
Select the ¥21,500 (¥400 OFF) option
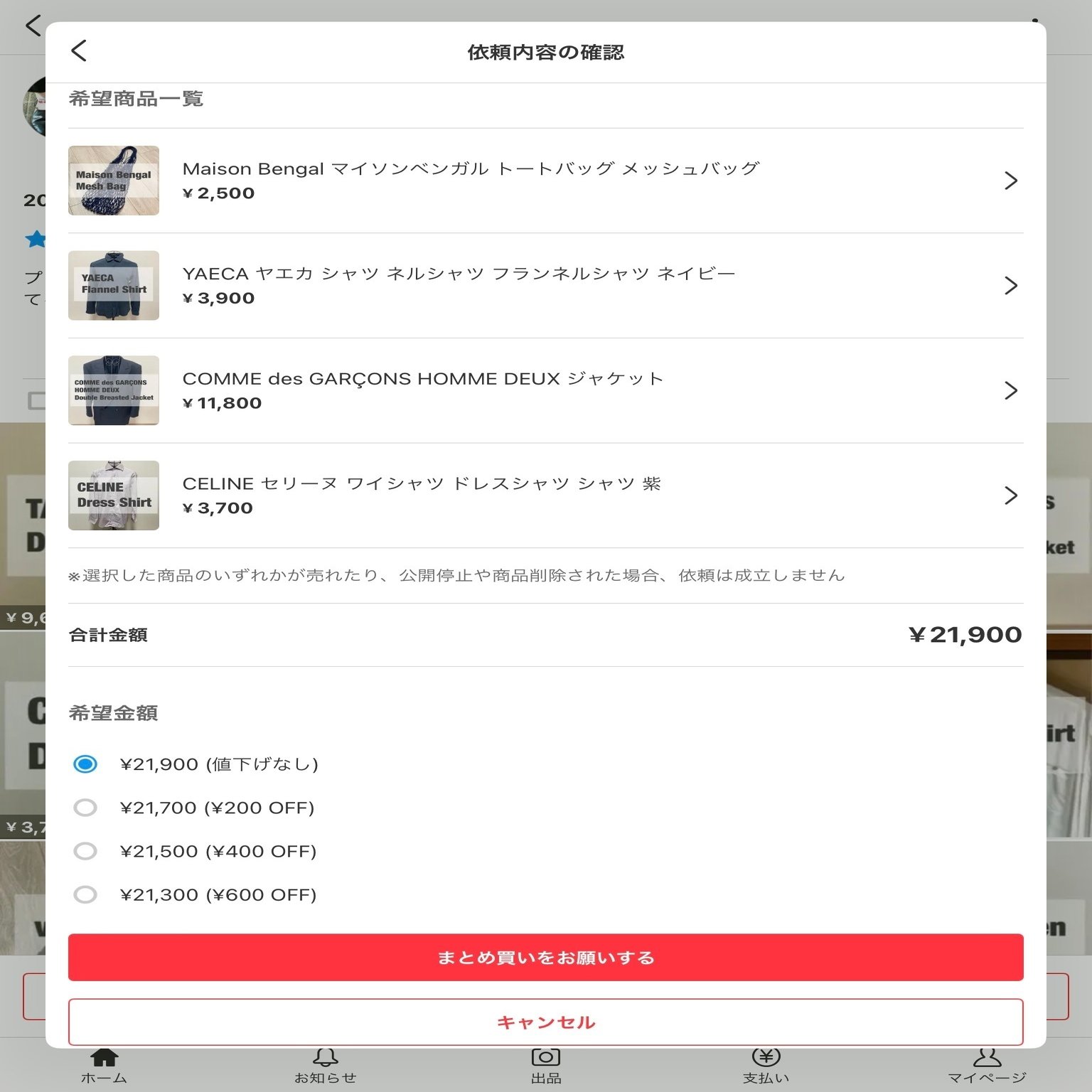pyautogui.click(x=85, y=851)
